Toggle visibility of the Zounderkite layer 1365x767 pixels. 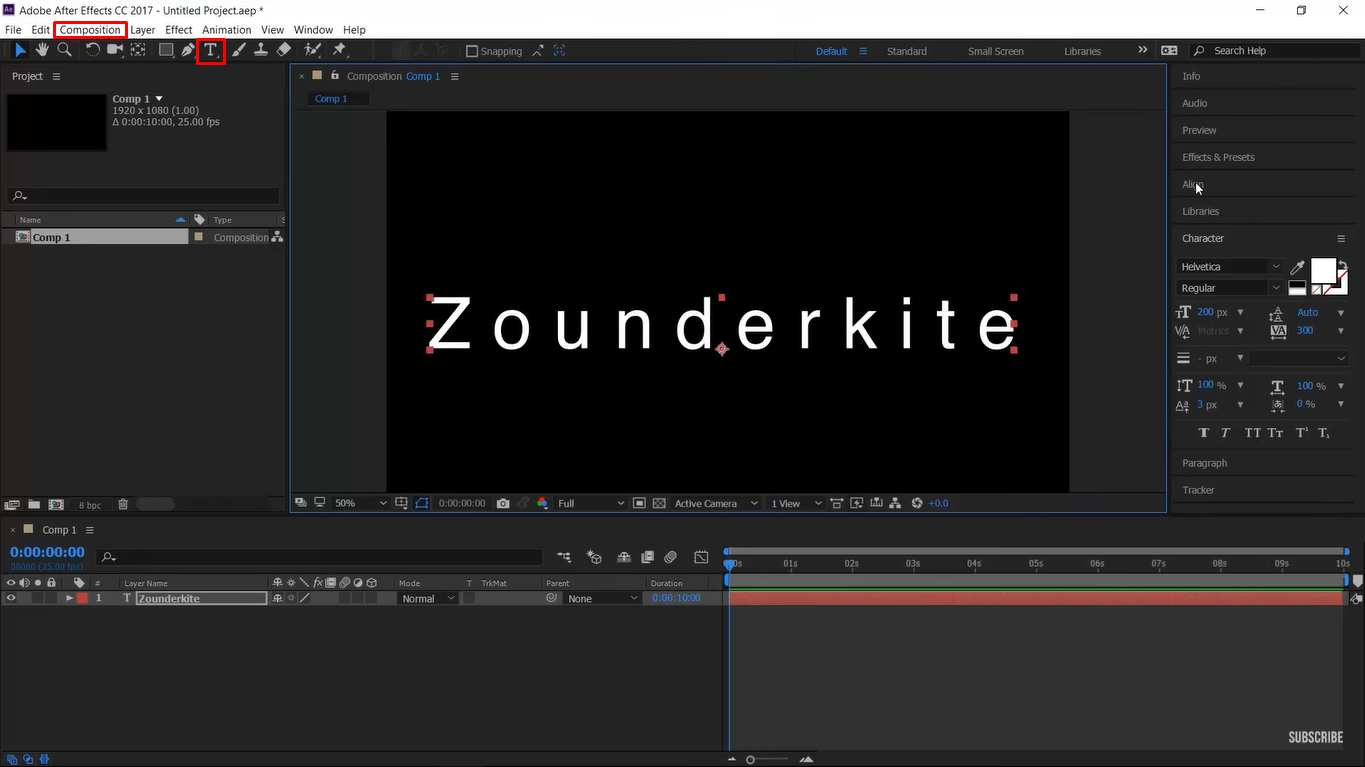point(10,597)
